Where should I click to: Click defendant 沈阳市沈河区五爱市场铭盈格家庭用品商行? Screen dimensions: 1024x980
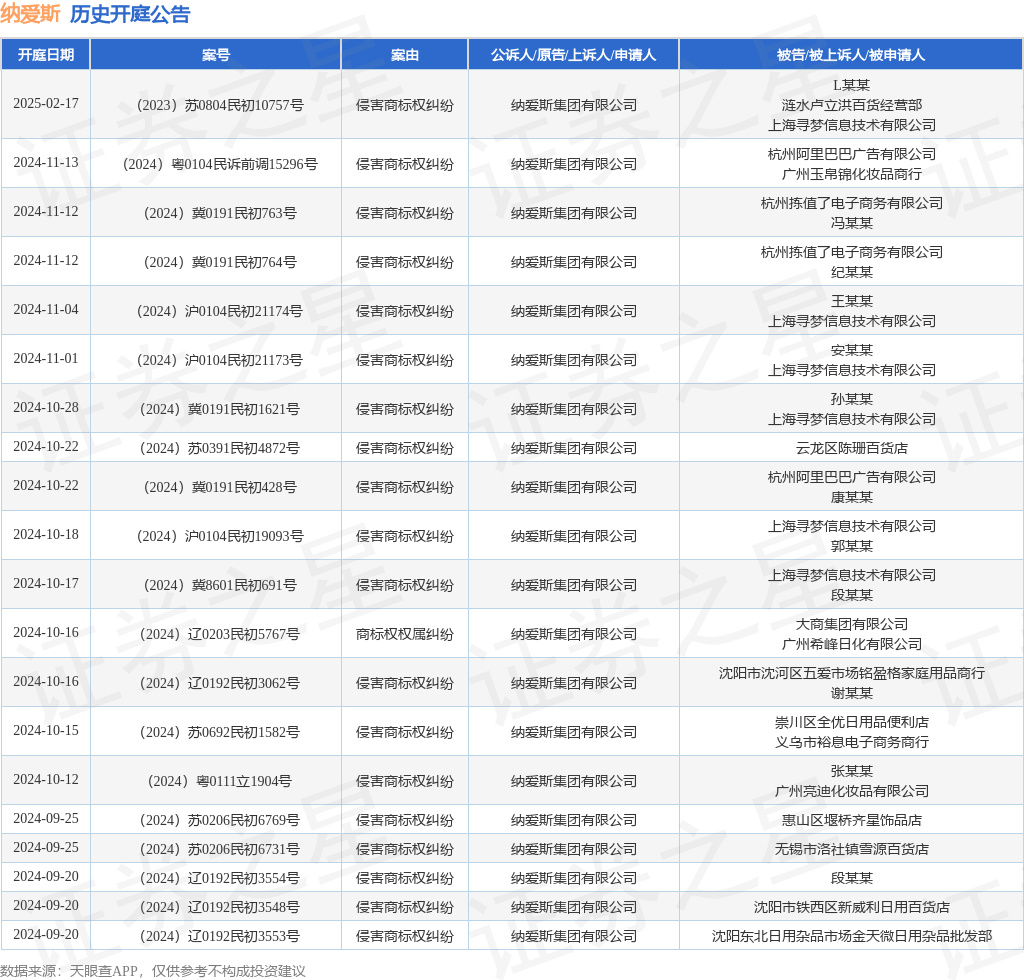[852, 673]
